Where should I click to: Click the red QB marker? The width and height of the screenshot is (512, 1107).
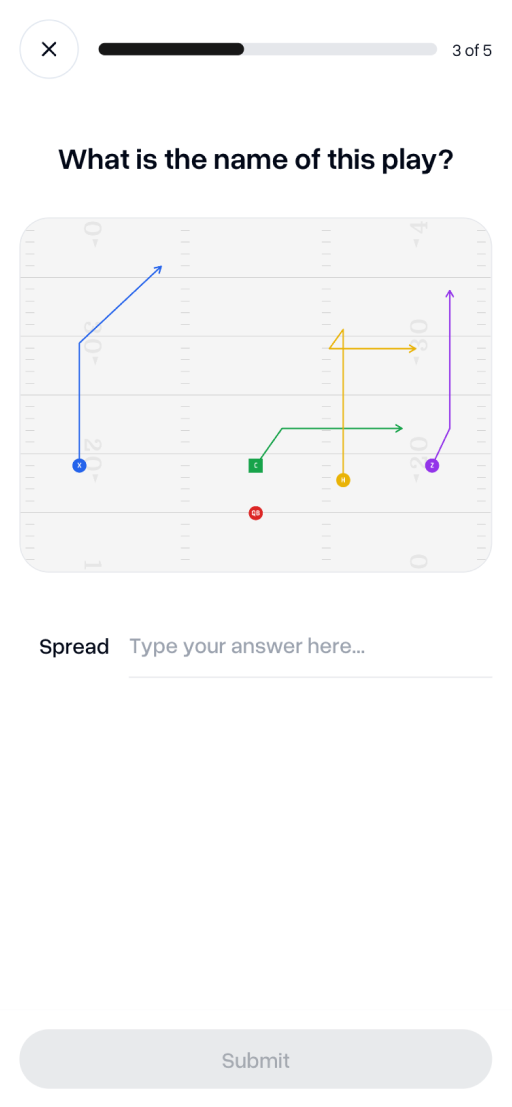(256, 513)
